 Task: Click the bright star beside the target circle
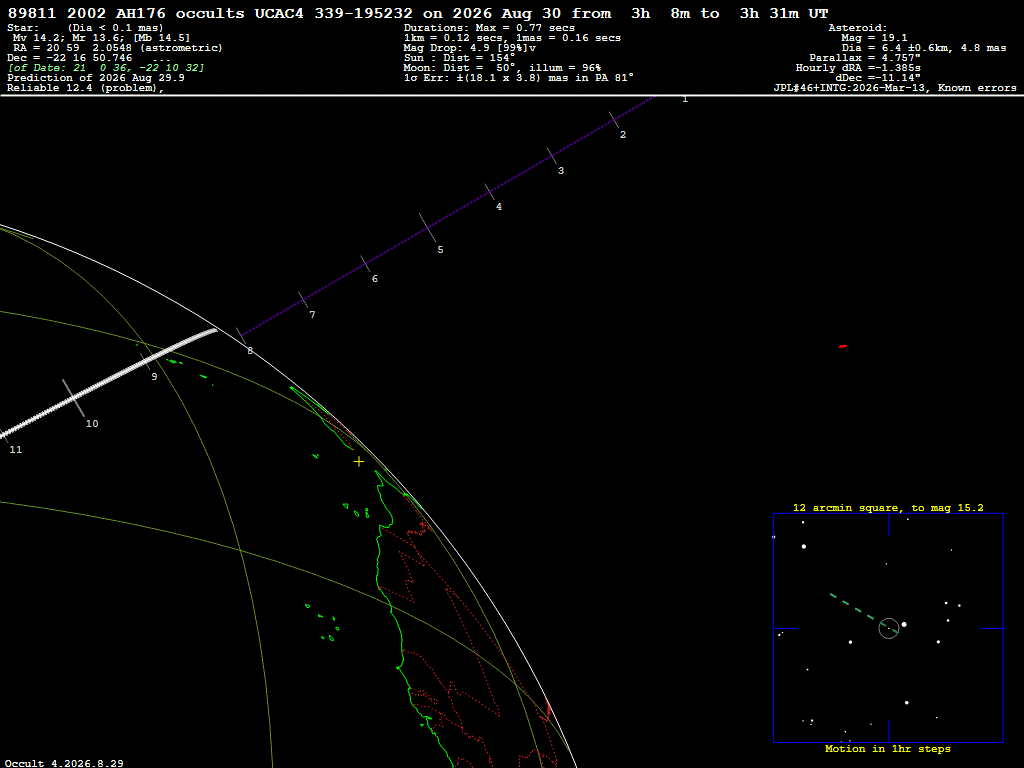coord(904,625)
